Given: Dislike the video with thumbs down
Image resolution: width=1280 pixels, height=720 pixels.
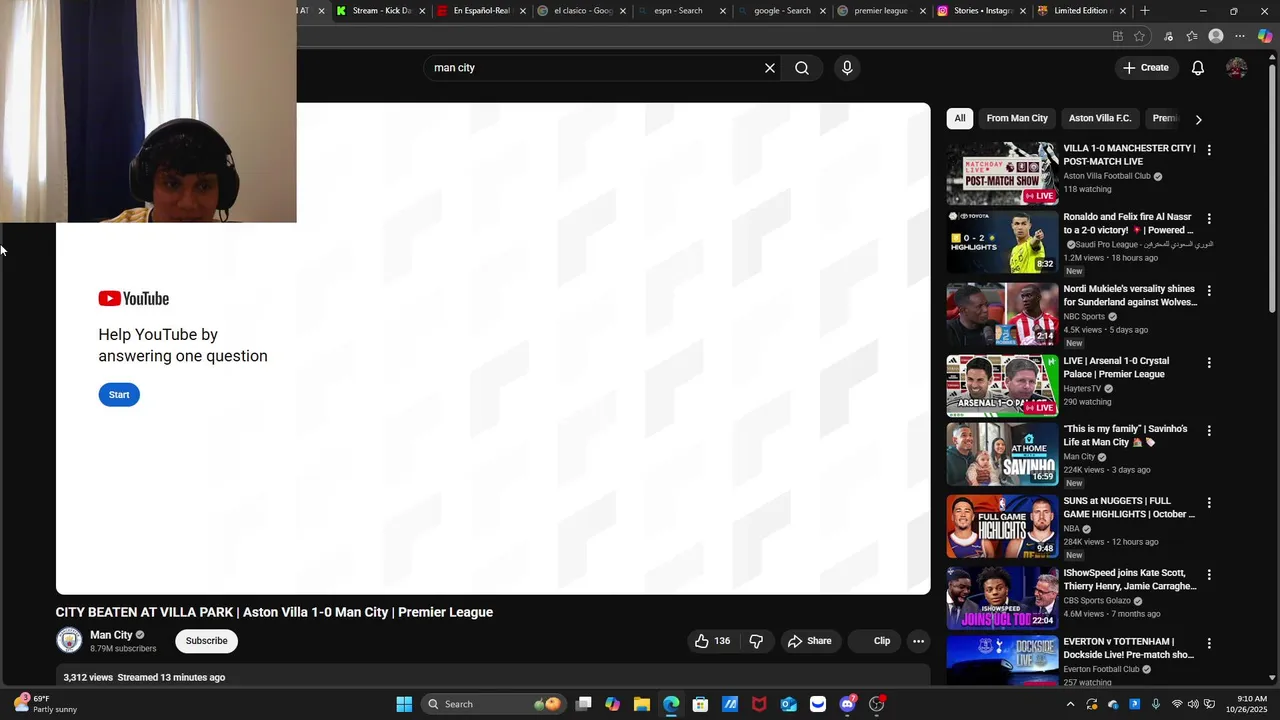Looking at the screenshot, I should tap(756, 641).
